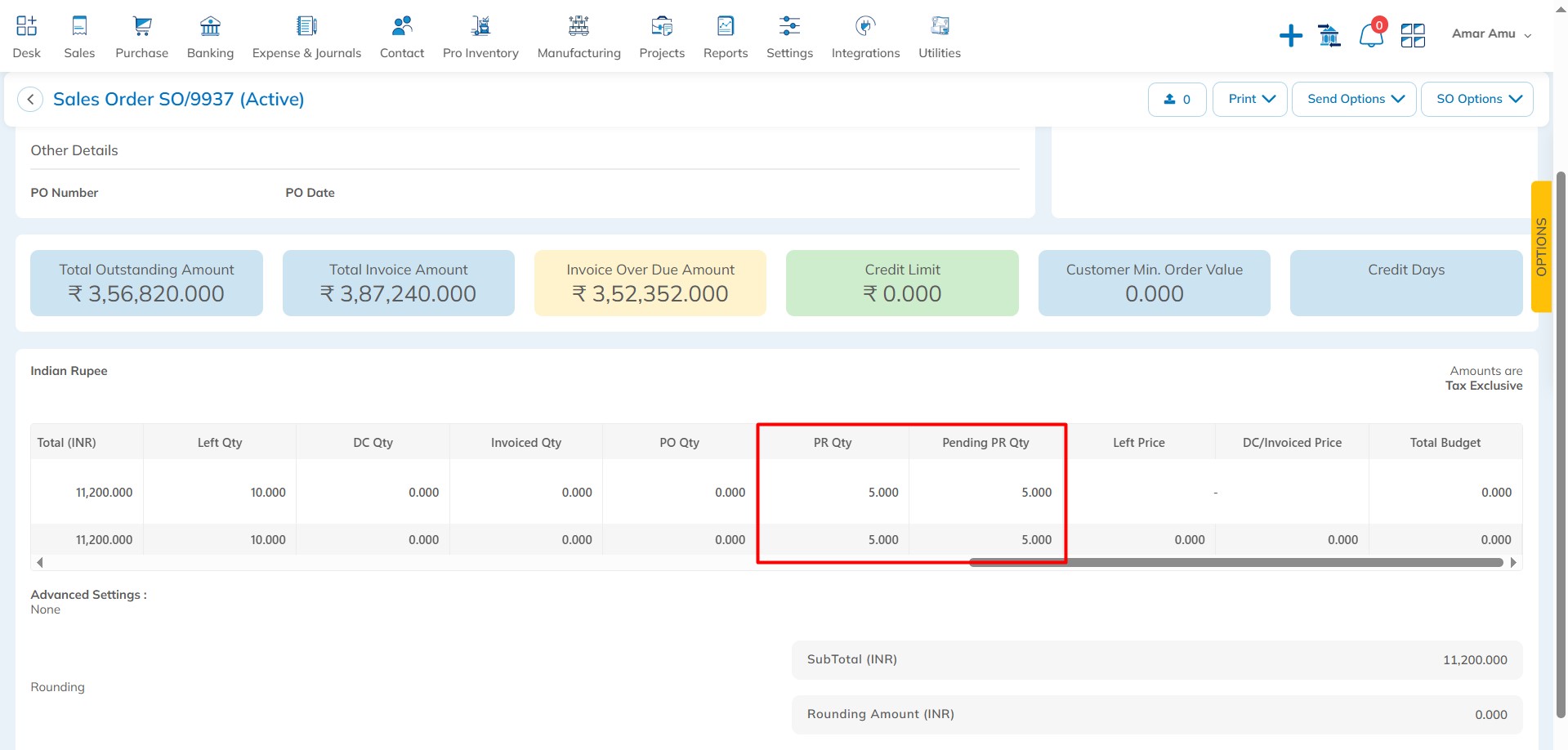Click the Invoice Over Due Amount card
Screen dimensions: 1568x750
[x=650, y=283]
